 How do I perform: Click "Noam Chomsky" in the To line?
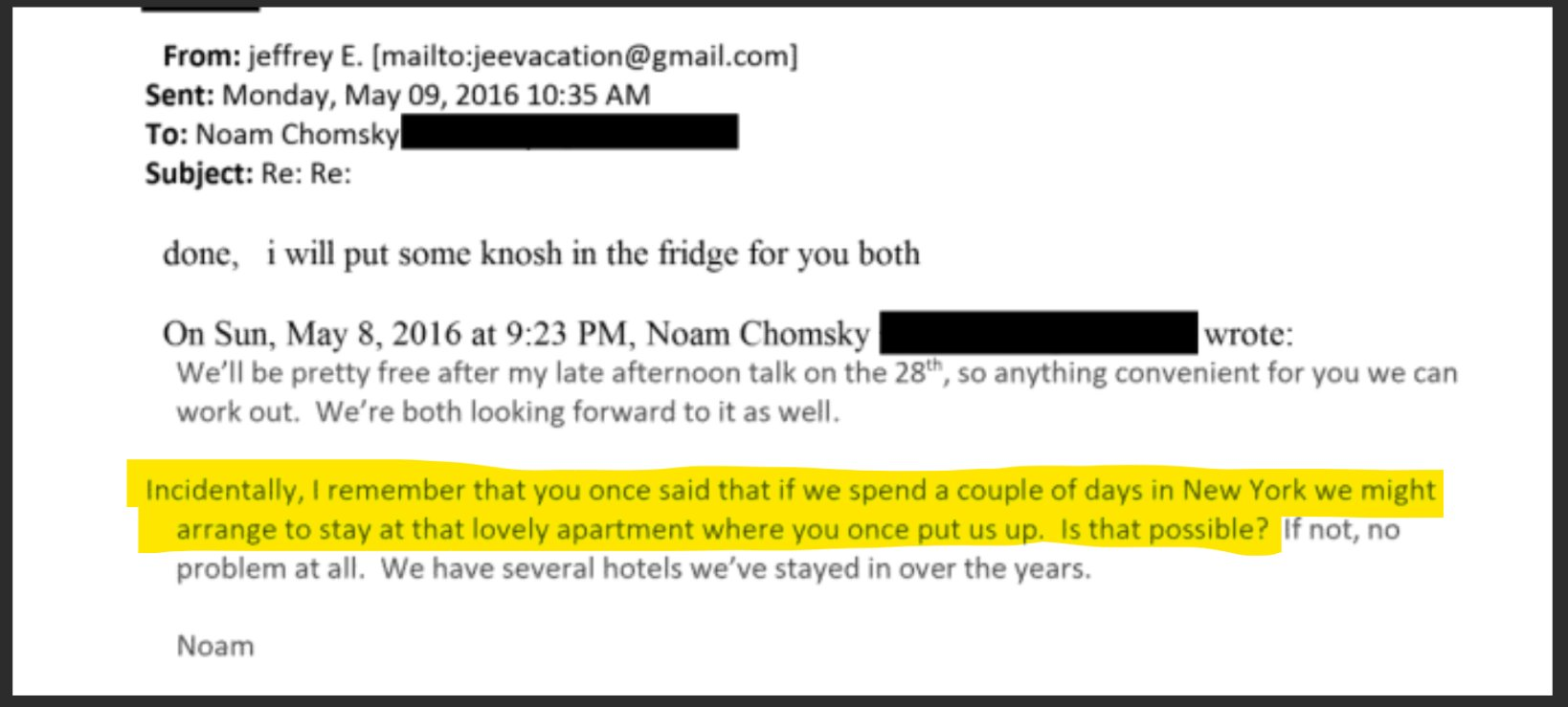[297, 135]
